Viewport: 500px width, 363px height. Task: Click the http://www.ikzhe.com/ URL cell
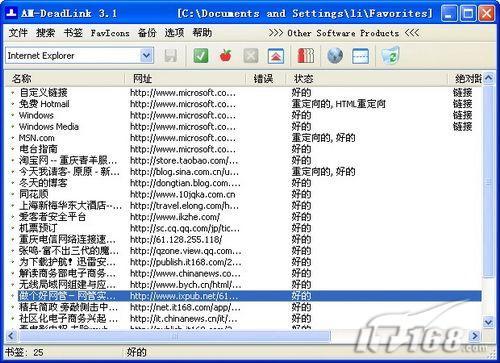175,217
